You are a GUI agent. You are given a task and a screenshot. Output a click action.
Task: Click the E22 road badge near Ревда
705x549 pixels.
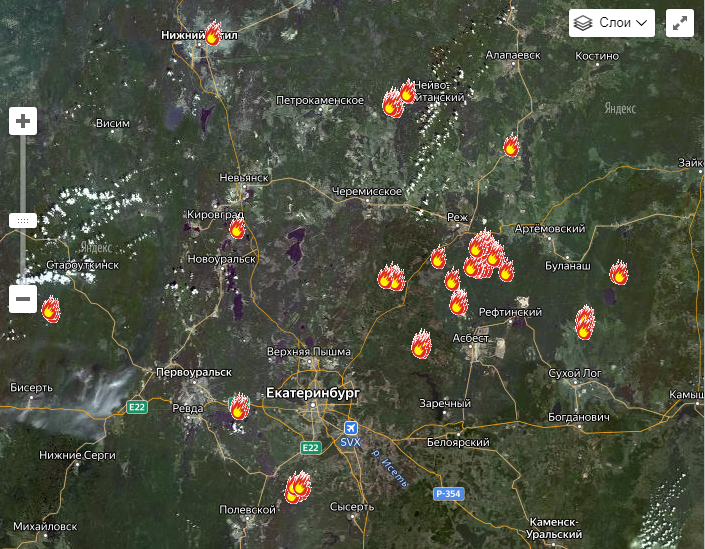coord(136,407)
